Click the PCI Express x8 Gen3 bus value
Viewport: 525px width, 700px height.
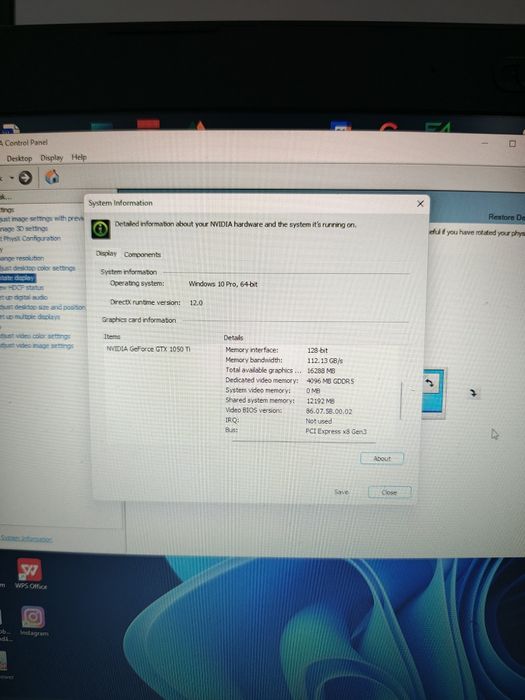pyautogui.click(x=336, y=432)
